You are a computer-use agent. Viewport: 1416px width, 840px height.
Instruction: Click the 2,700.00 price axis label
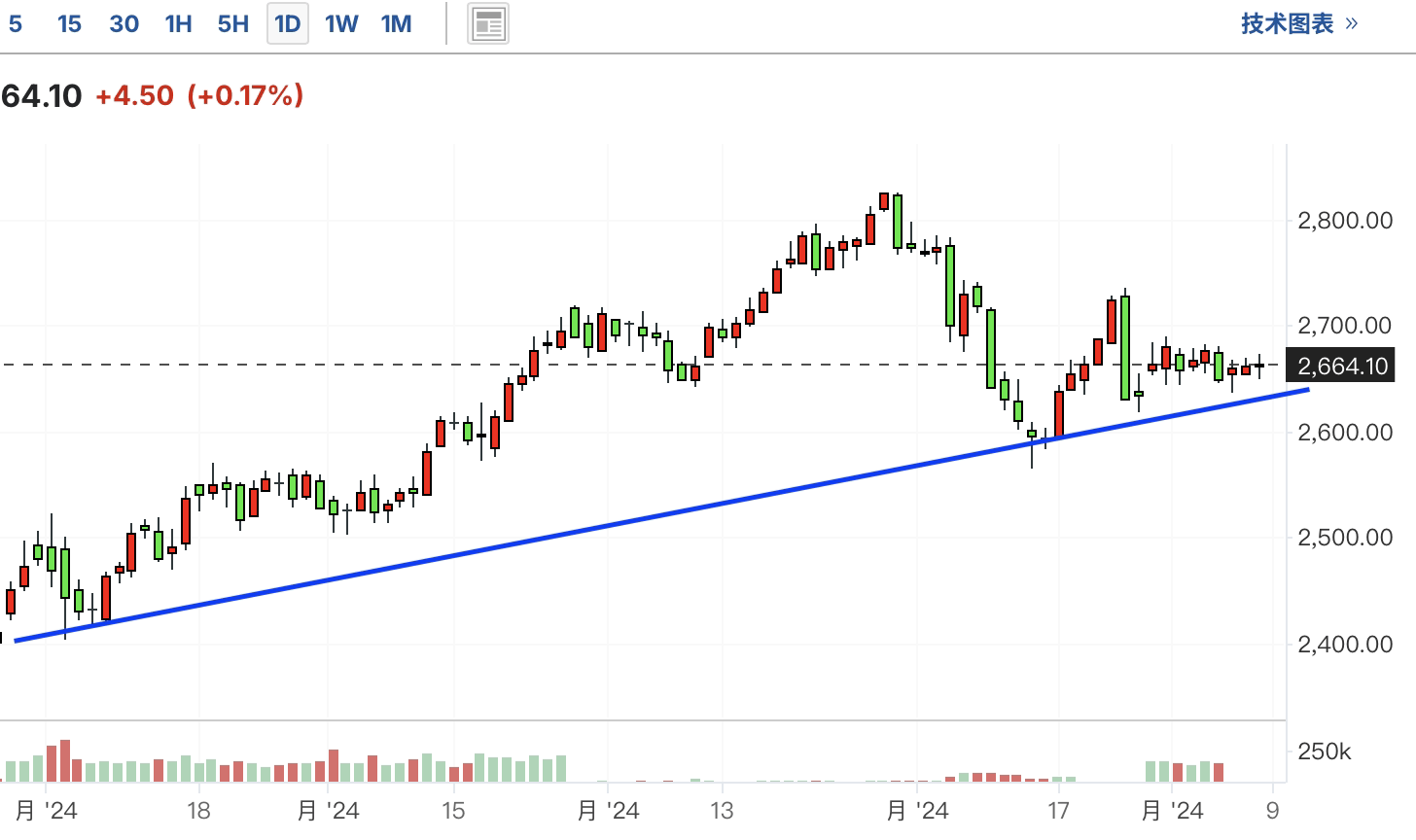pos(1345,326)
